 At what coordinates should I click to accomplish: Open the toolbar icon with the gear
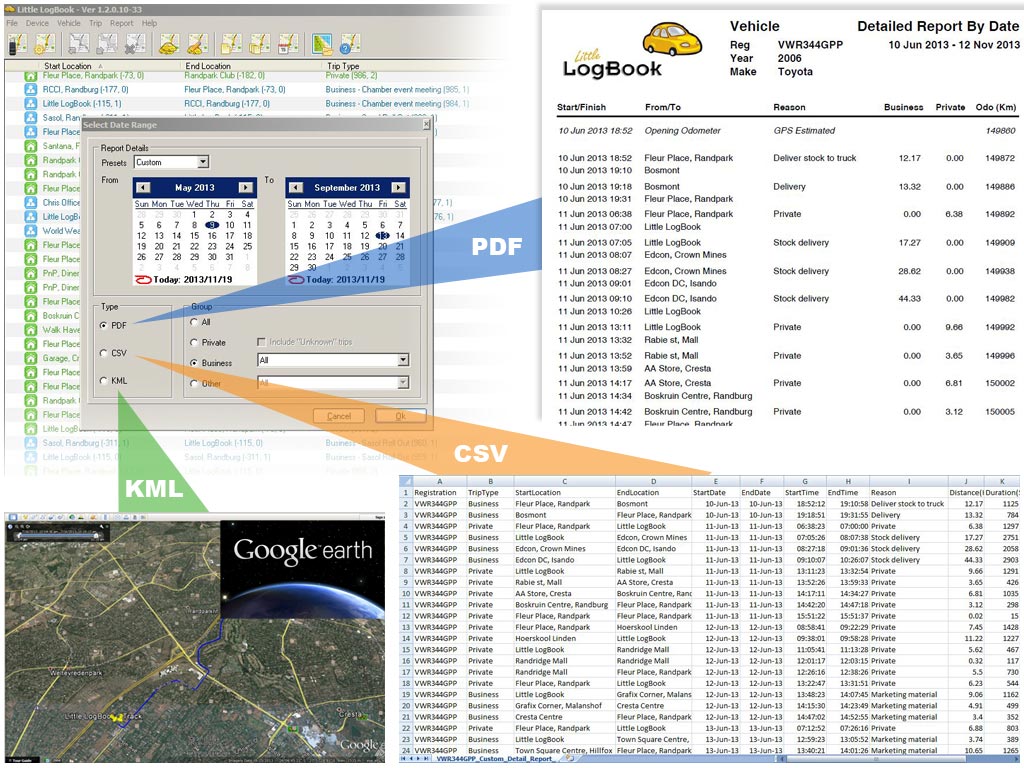point(45,44)
